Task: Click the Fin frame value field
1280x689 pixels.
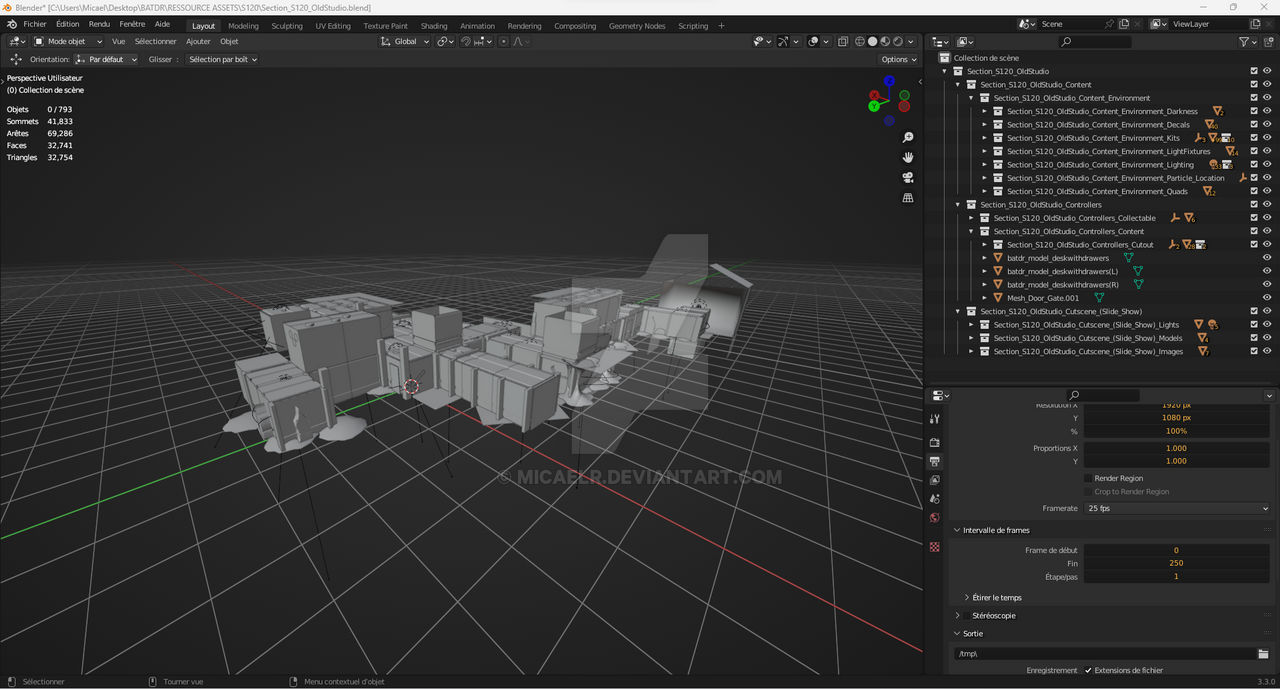Action: pos(1177,563)
